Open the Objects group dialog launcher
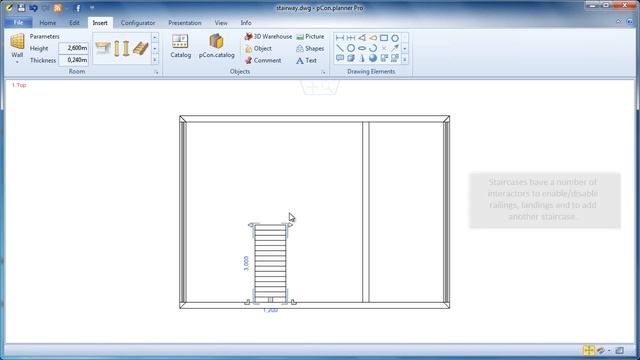Image resolution: width=640 pixels, height=360 pixels. click(323, 72)
